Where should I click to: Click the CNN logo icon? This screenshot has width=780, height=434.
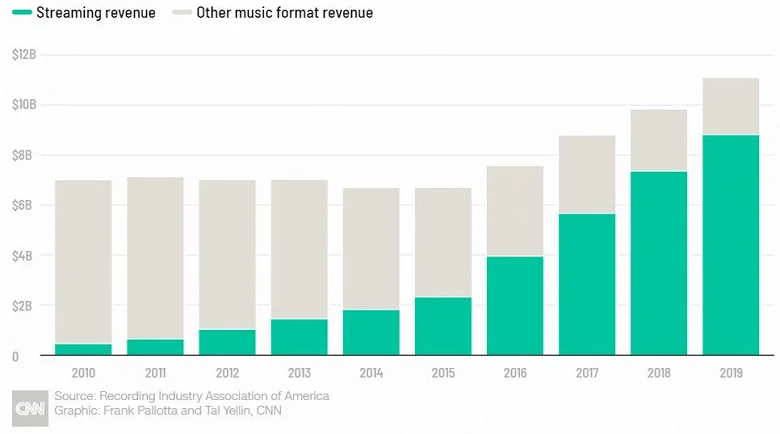click(x=30, y=408)
